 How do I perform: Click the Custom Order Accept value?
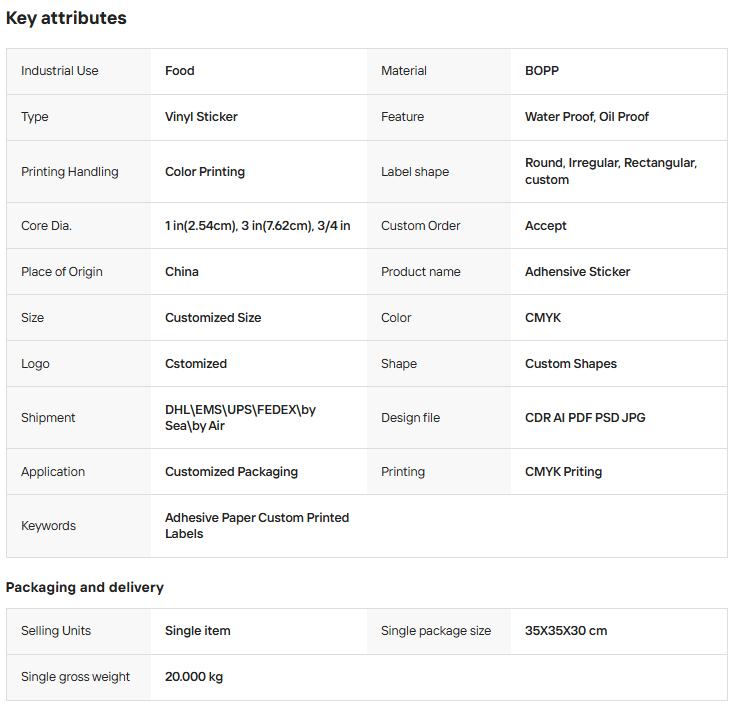click(545, 226)
